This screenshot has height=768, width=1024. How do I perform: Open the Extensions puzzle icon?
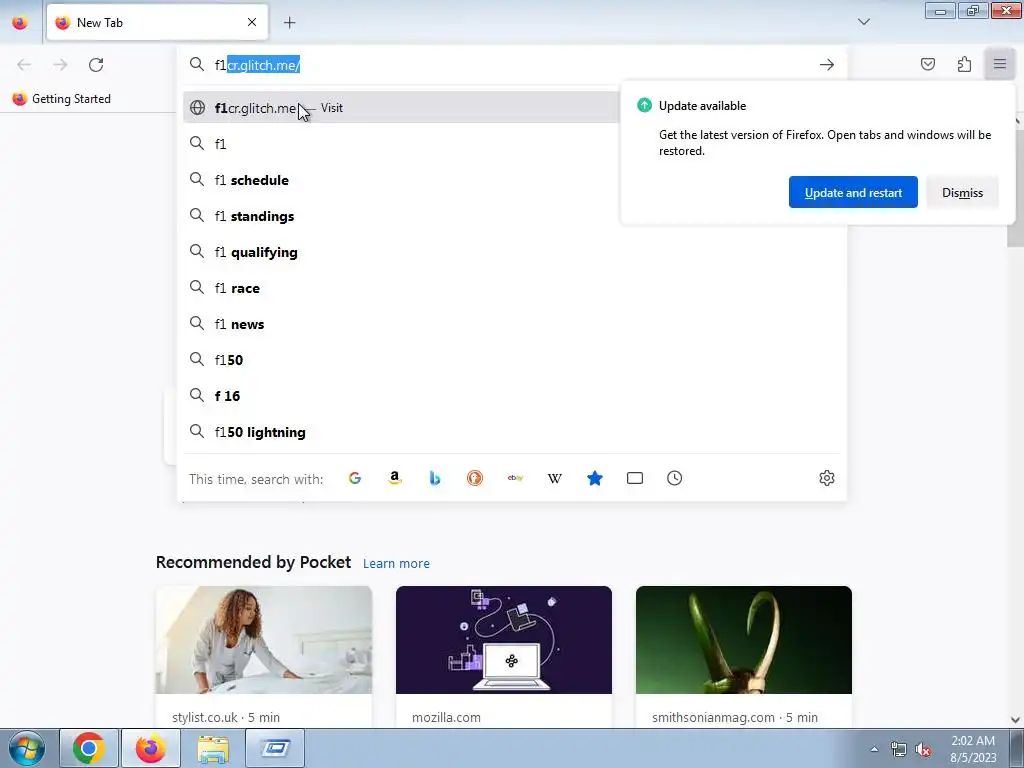(x=964, y=64)
